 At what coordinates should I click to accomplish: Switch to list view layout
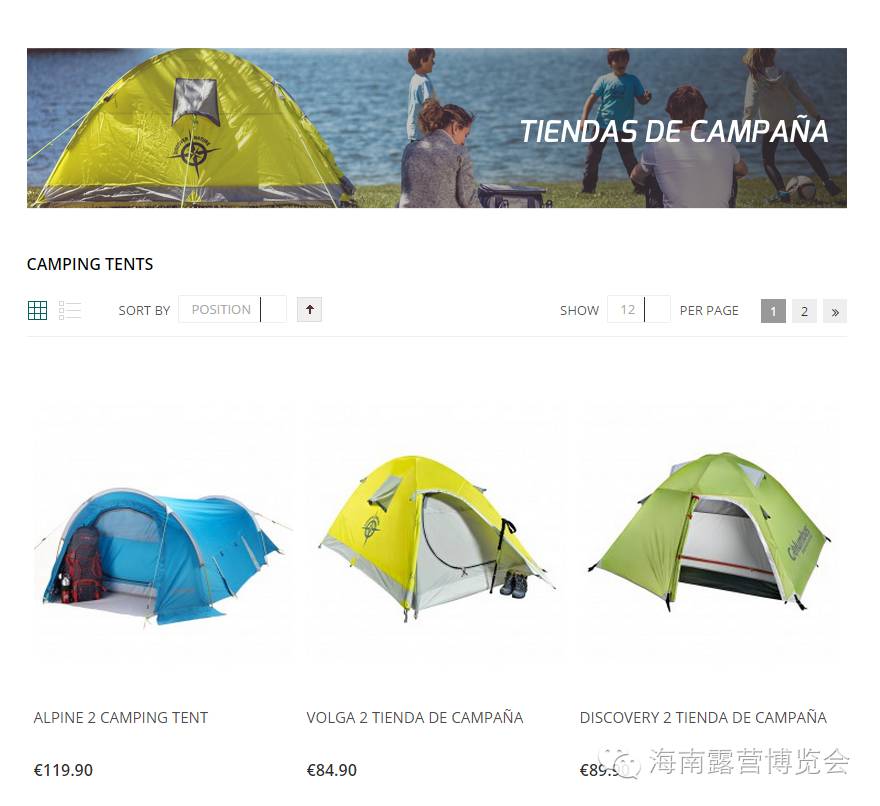pyautogui.click(x=70, y=310)
